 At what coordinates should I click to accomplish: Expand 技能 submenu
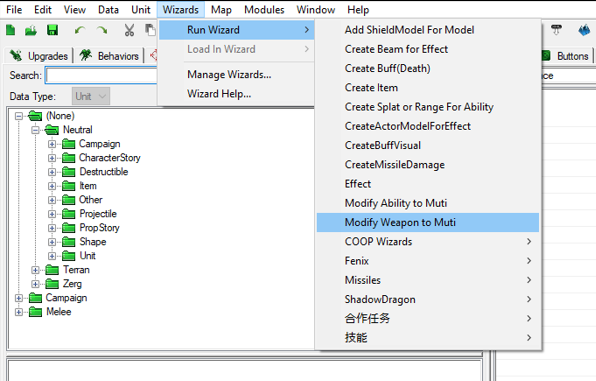pyautogui.click(x=428, y=338)
